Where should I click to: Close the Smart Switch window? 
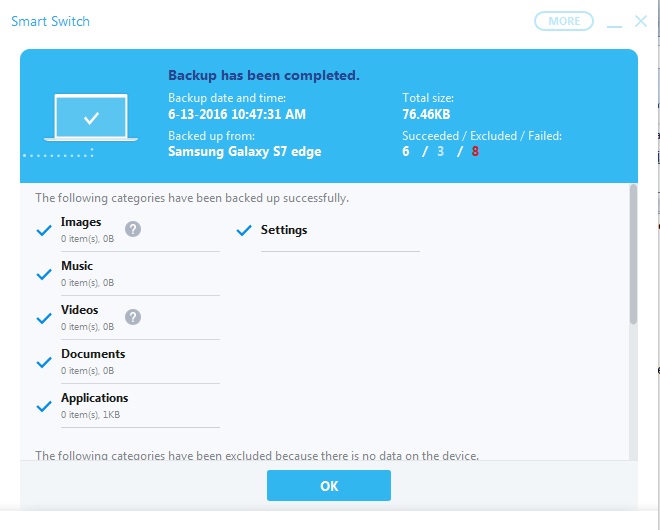(x=641, y=21)
